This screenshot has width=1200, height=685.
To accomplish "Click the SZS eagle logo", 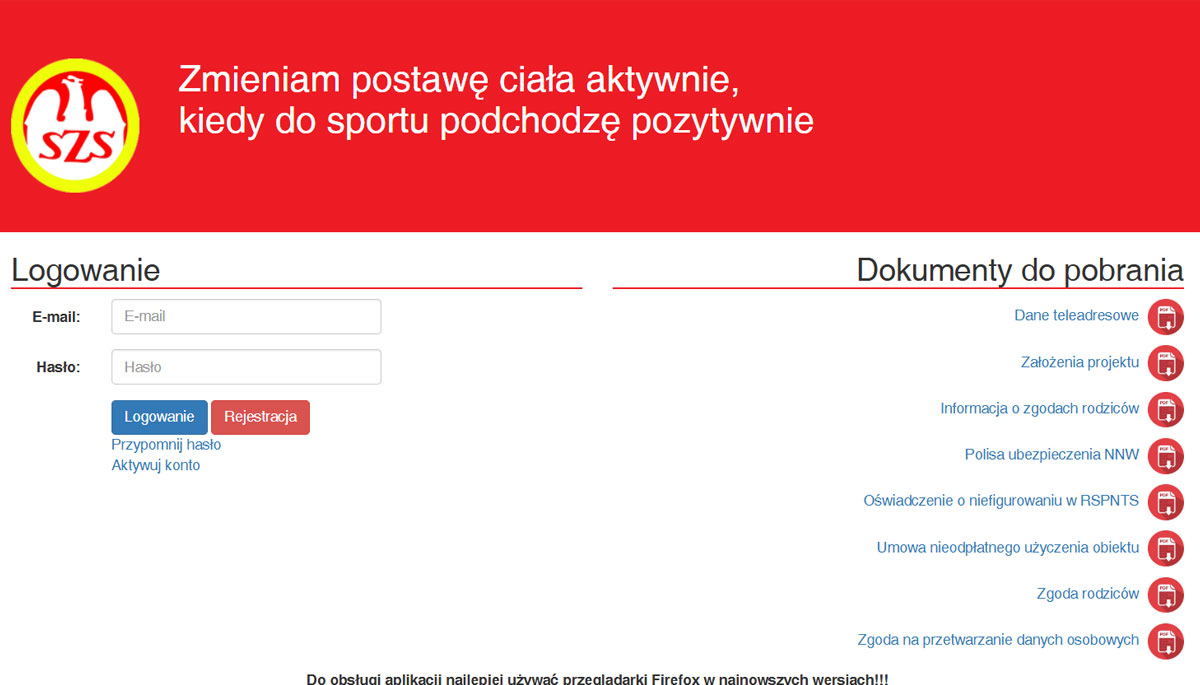I will [75, 127].
